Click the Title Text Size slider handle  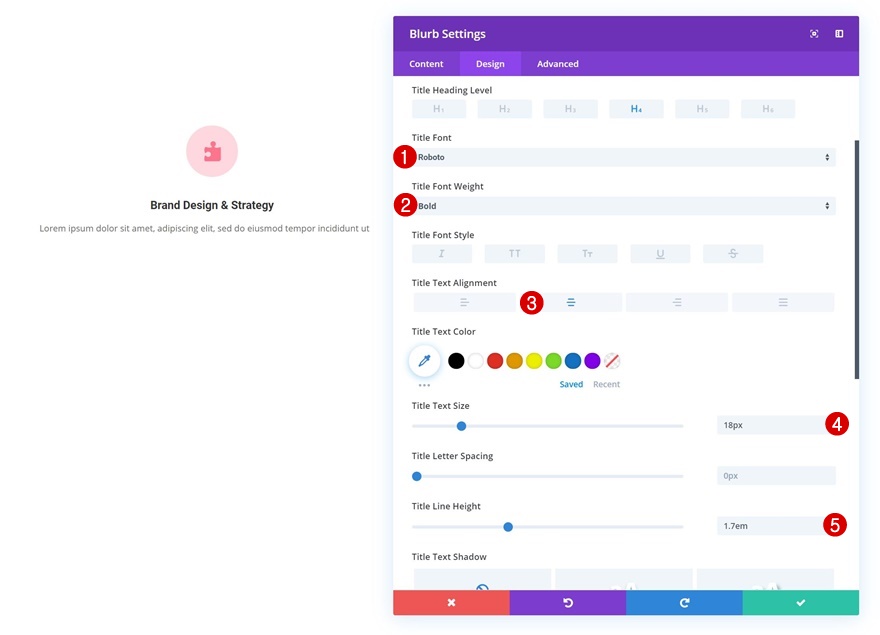461,426
